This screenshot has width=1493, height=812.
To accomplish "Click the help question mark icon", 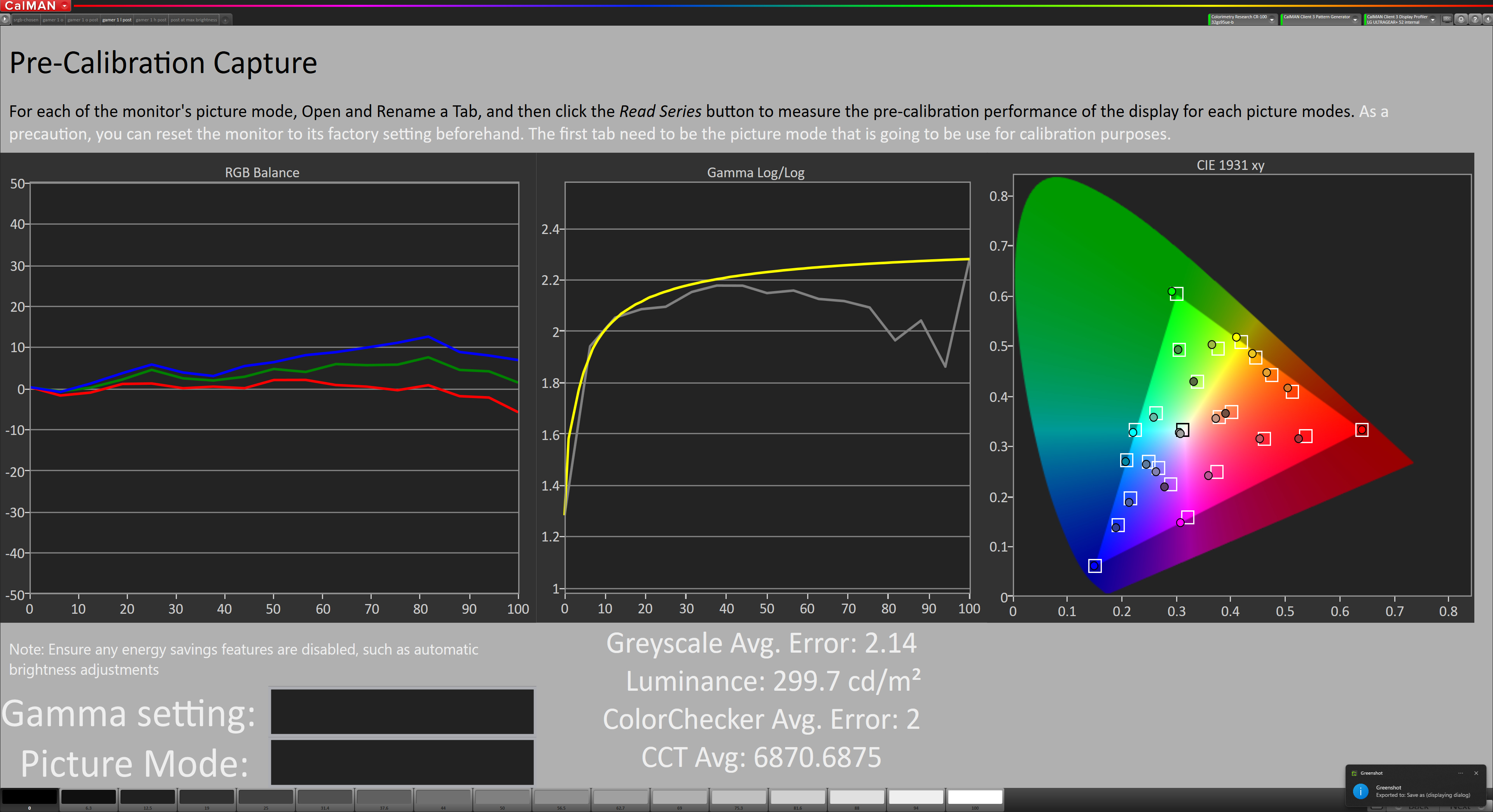I will 1475,19.
